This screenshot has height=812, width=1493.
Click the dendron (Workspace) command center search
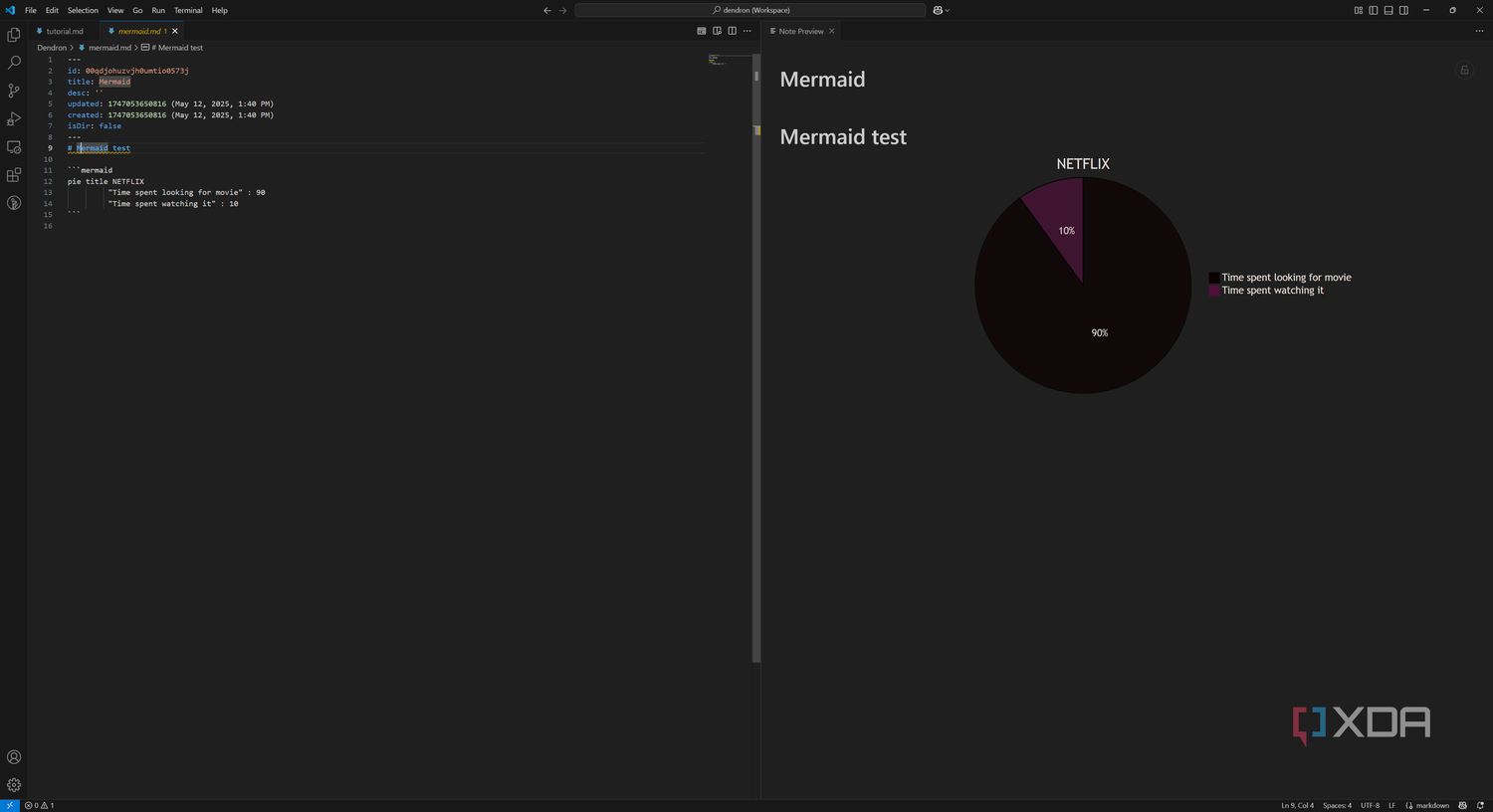click(750, 10)
